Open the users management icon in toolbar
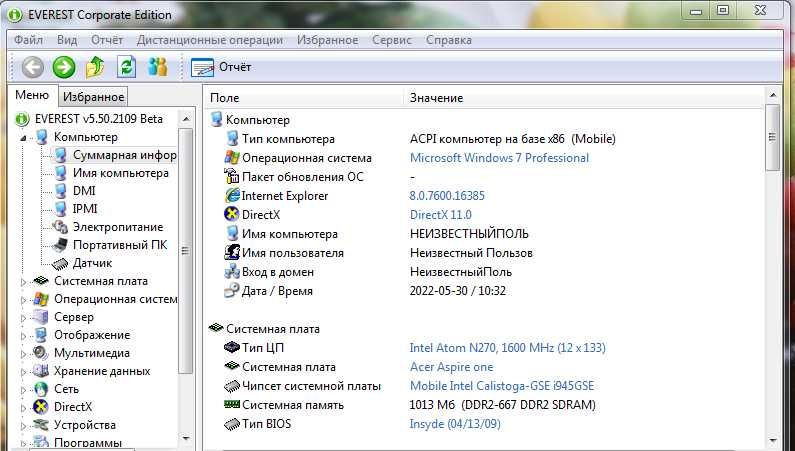 [x=158, y=67]
